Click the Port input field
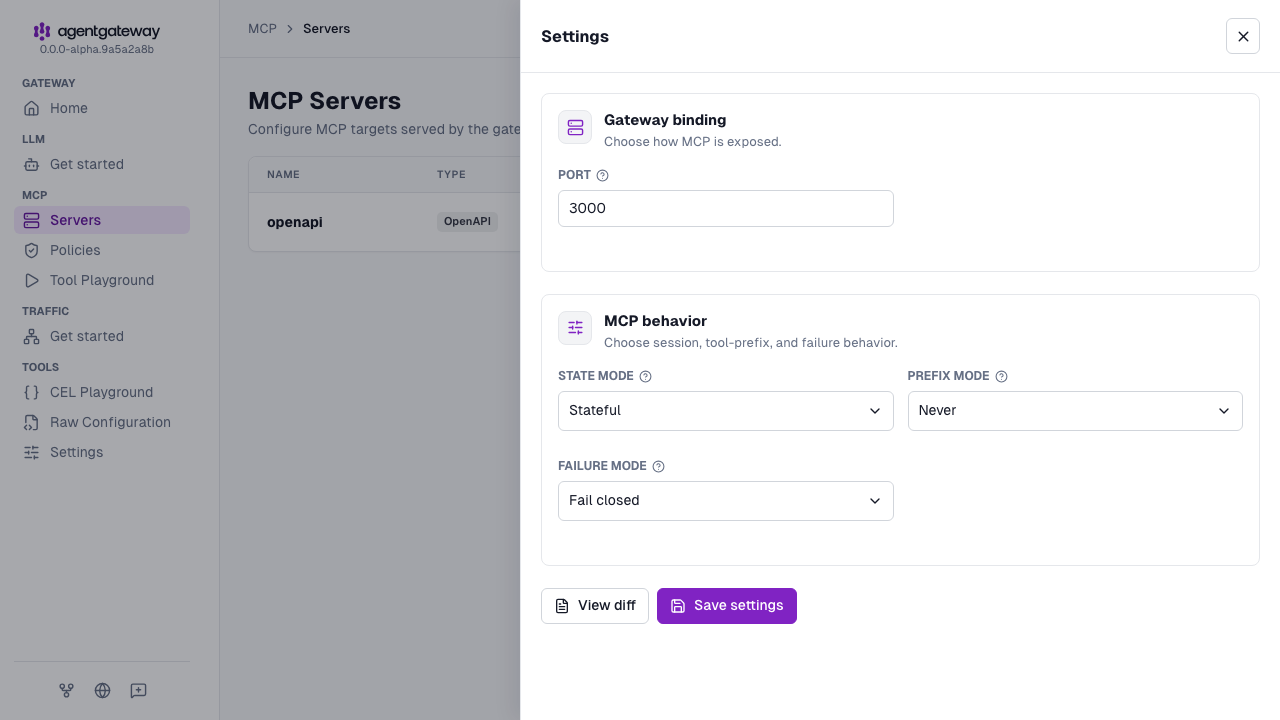 coord(726,209)
